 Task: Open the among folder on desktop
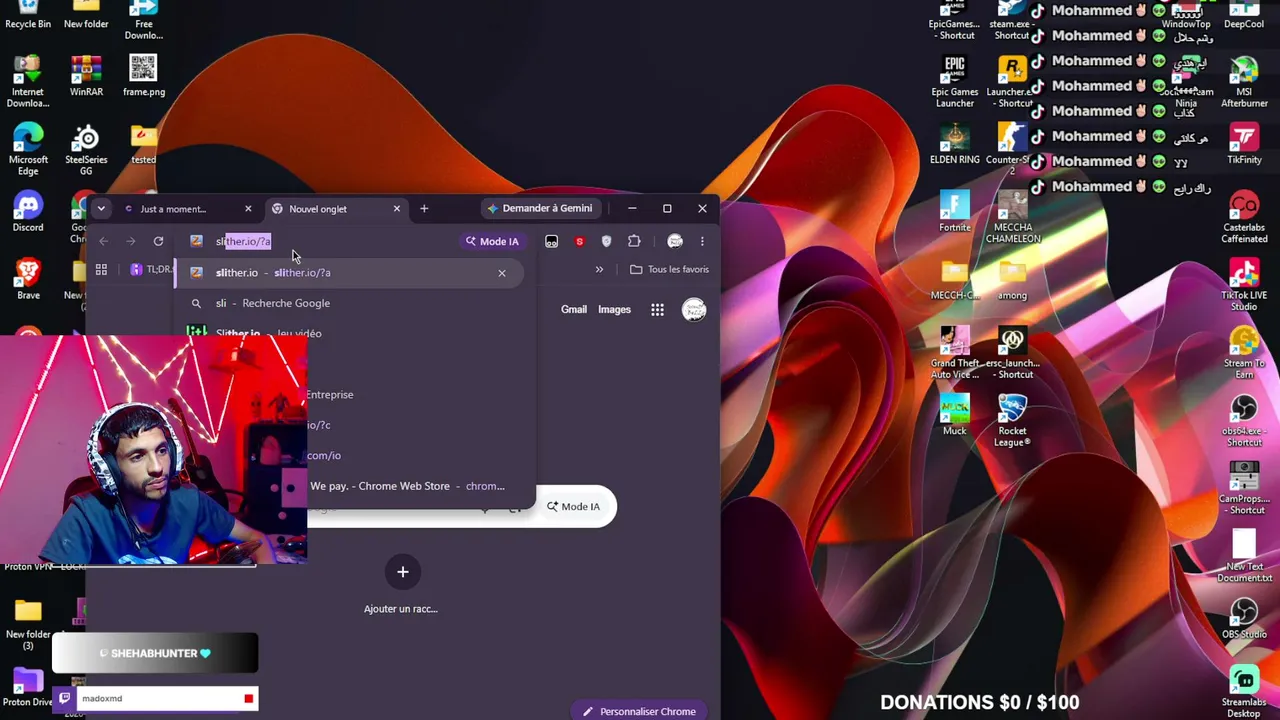click(1012, 280)
